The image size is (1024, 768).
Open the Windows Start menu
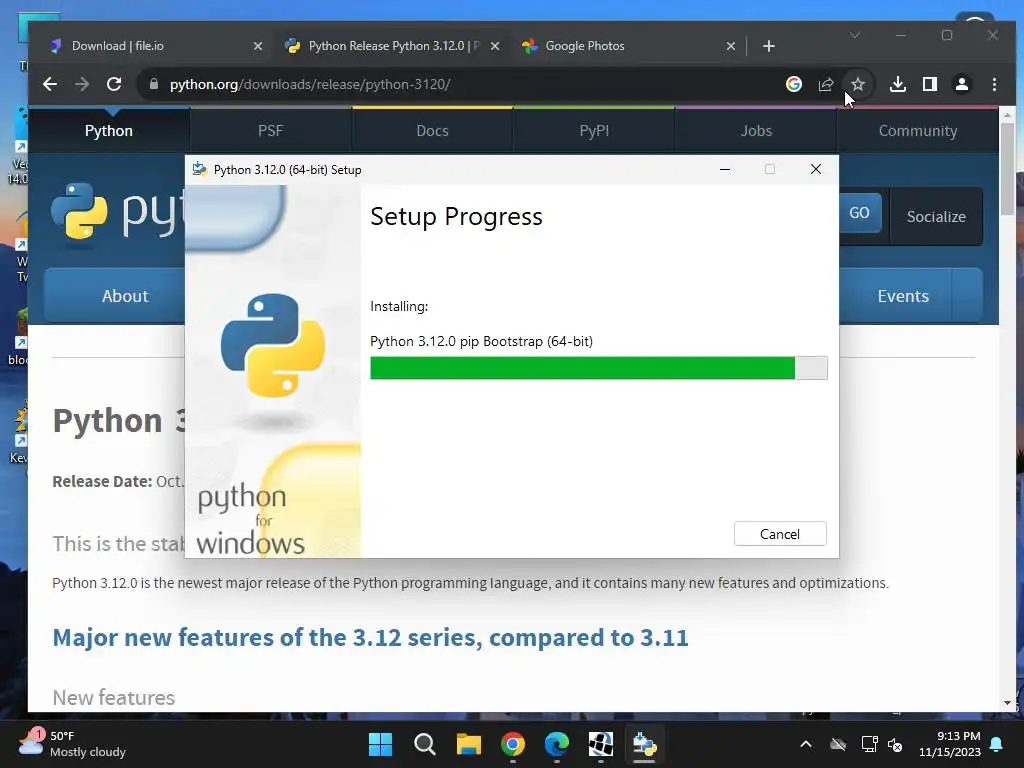pos(380,744)
